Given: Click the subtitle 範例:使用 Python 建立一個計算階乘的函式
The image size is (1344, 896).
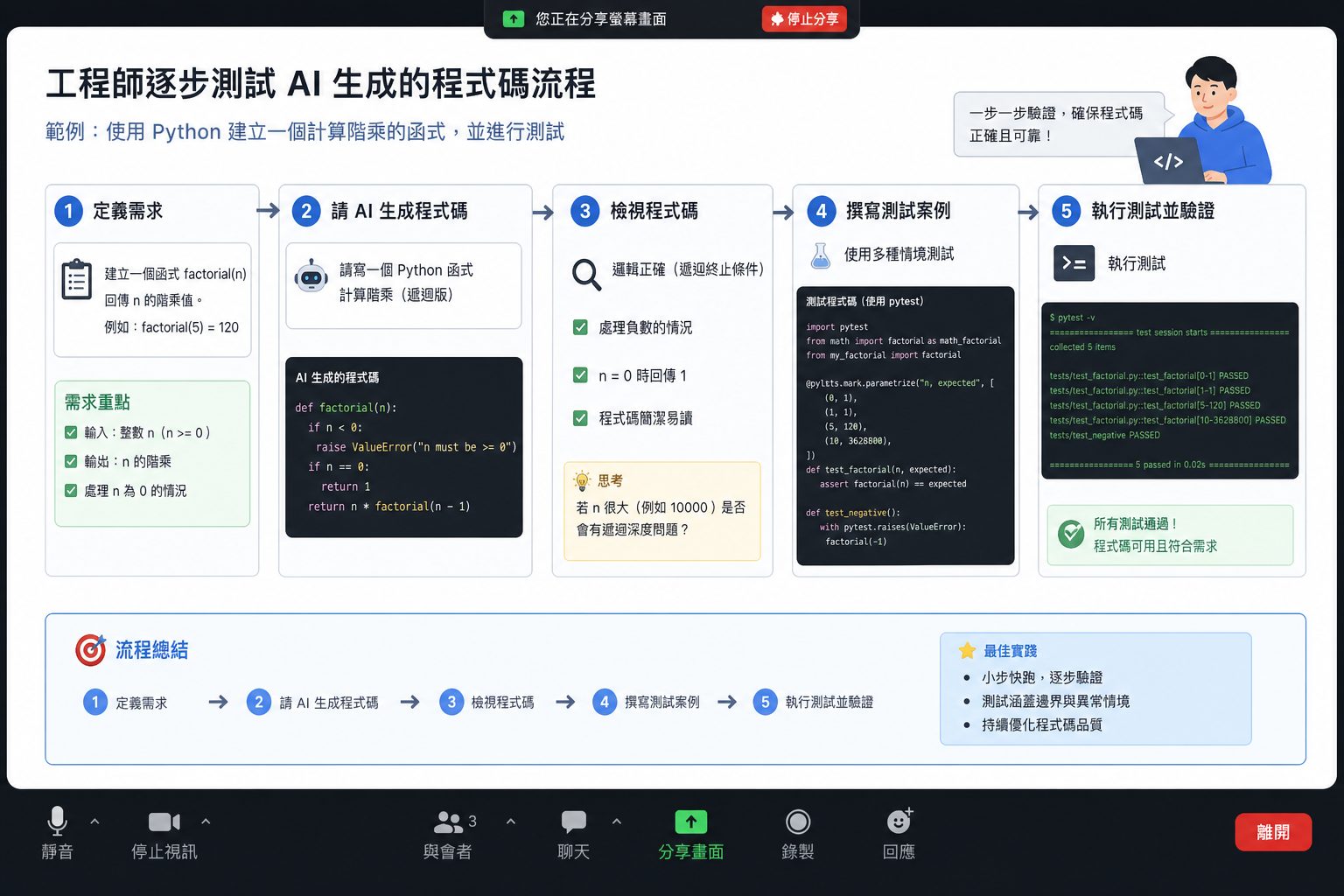Looking at the screenshot, I should [305, 131].
